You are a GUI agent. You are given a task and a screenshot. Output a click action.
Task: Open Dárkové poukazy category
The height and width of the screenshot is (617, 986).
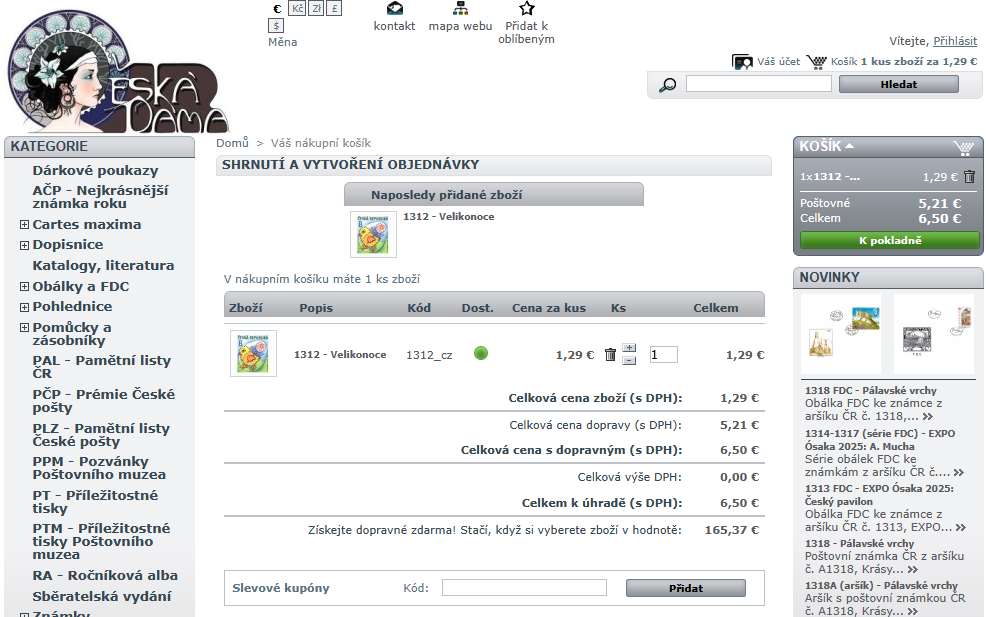95,171
